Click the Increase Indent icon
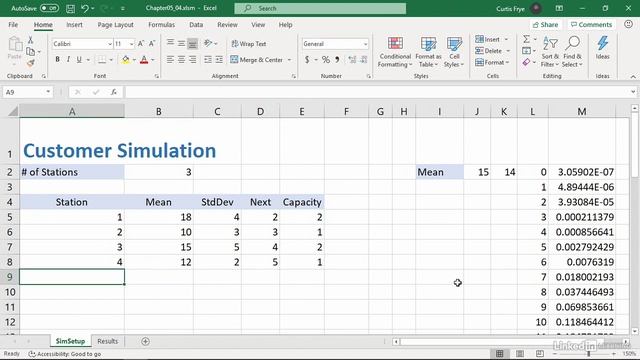The width and height of the screenshot is (640, 360). [x=219, y=60]
